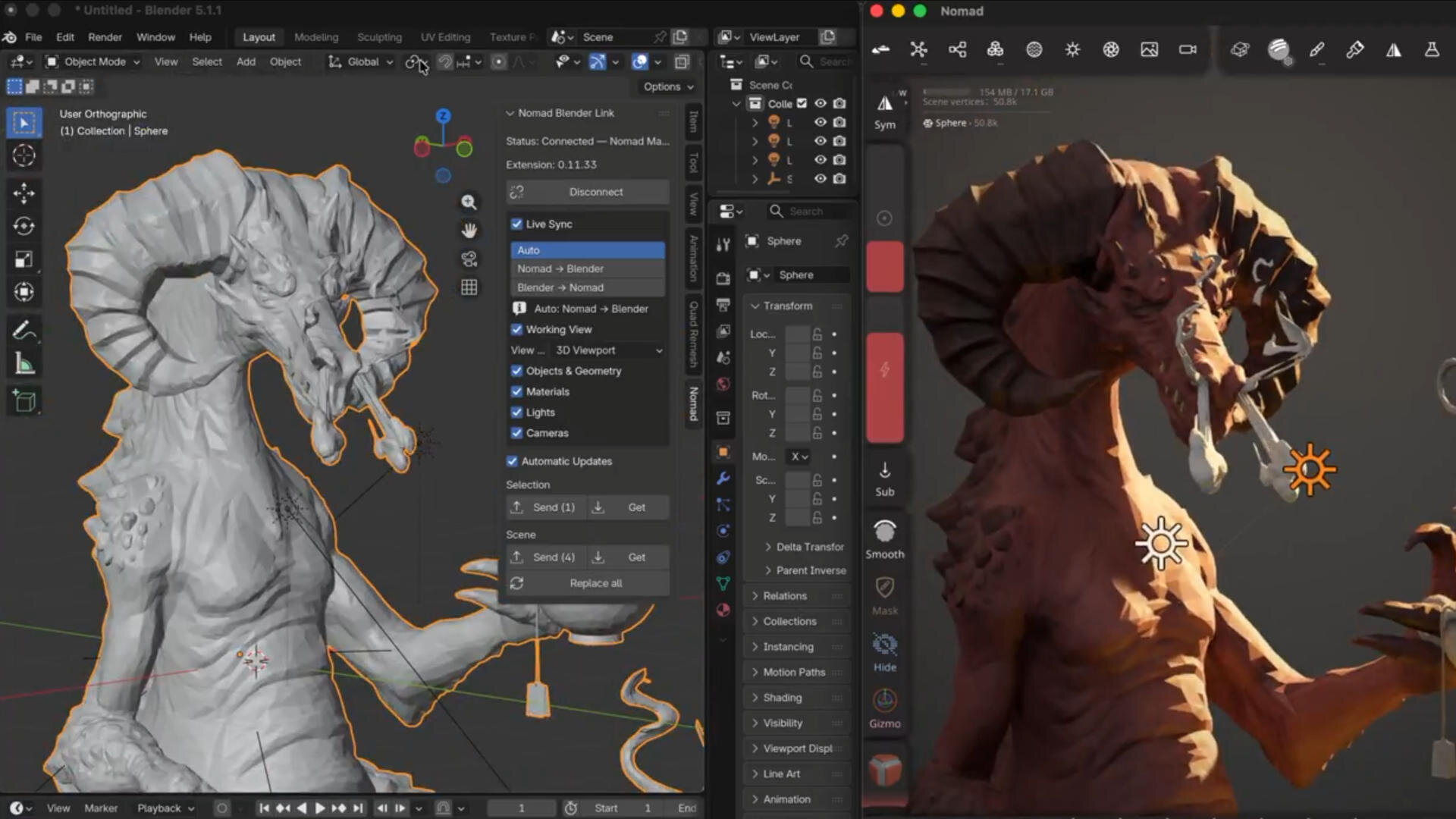Image resolution: width=1456 pixels, height=819 pixels.
Task: Choose the Annotate pencil tool
Action: point(24,331)
